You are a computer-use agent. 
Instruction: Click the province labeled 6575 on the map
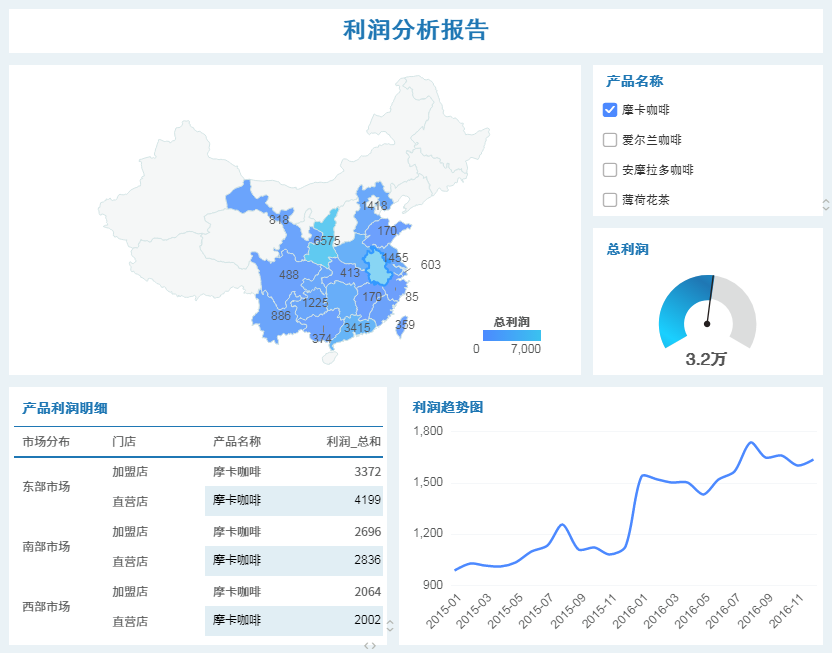(329, 239)
